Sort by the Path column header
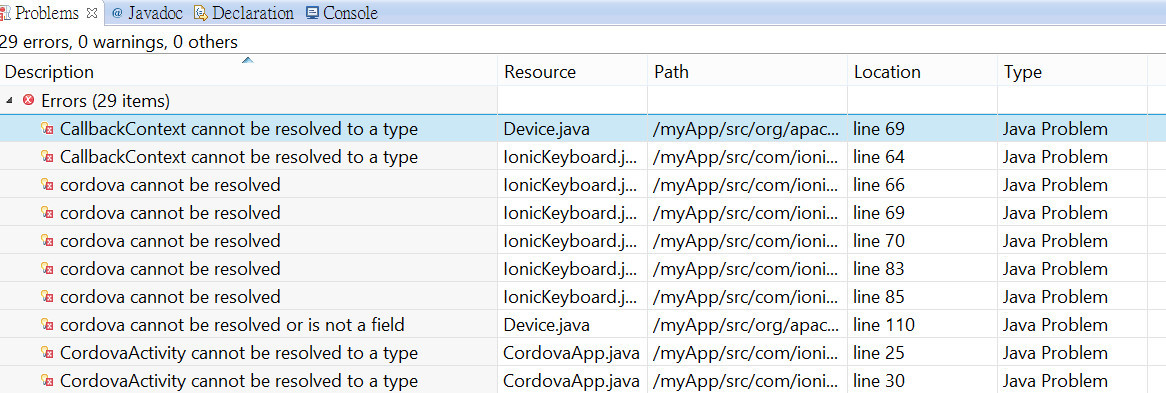 coord(747,71)
